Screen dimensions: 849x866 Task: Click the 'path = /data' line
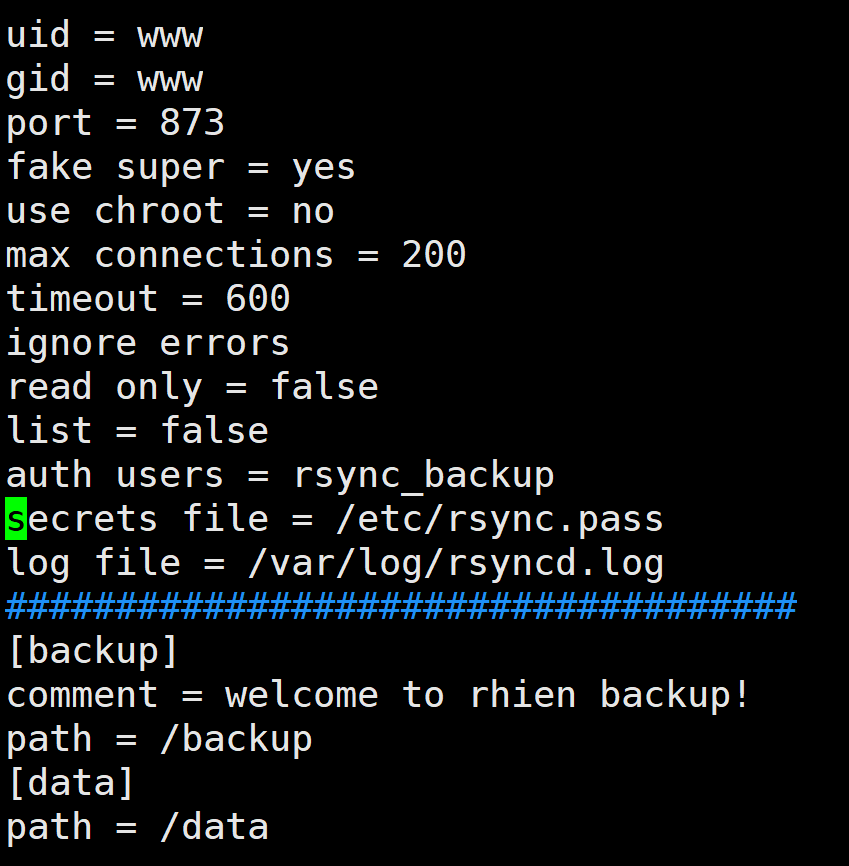(x=137, y=827)
